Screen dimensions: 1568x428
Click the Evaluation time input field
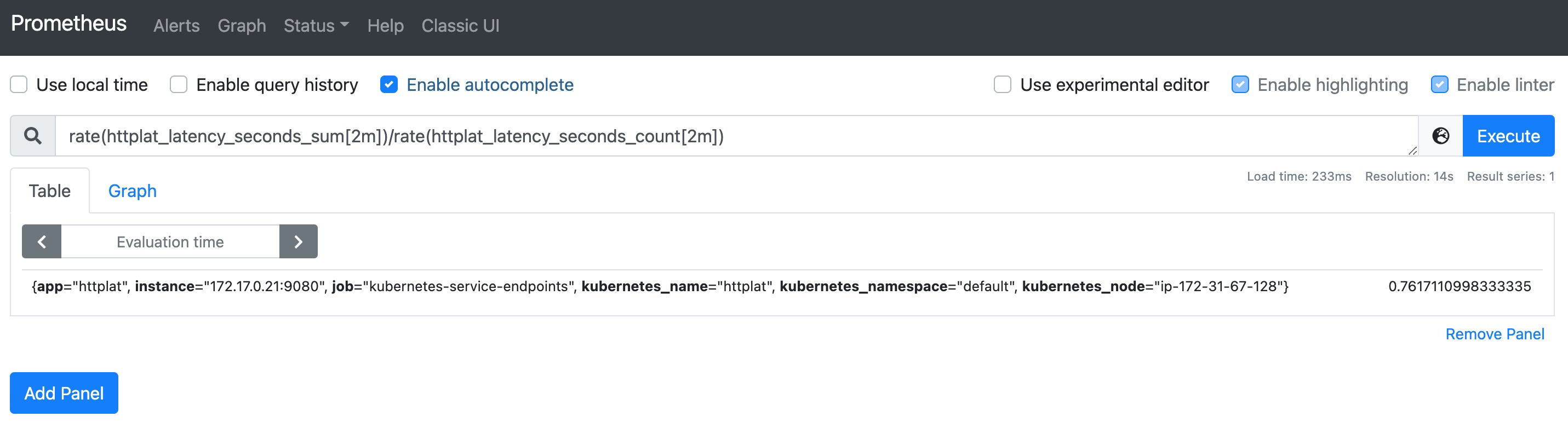[170, 241]
